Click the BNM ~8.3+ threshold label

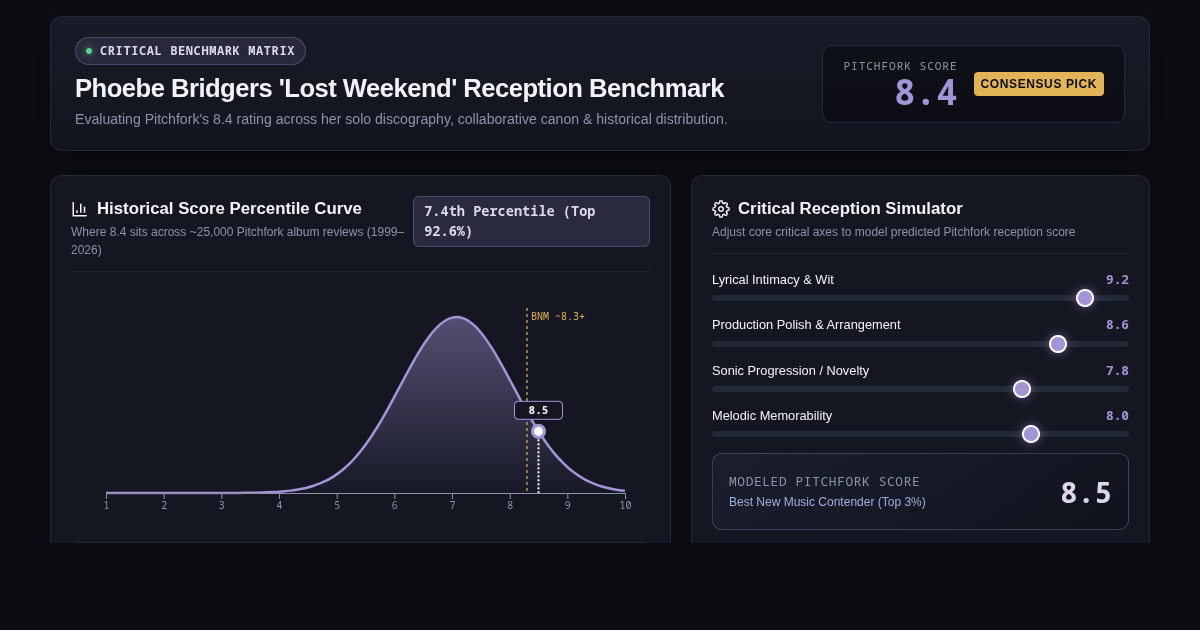point(558,317)
